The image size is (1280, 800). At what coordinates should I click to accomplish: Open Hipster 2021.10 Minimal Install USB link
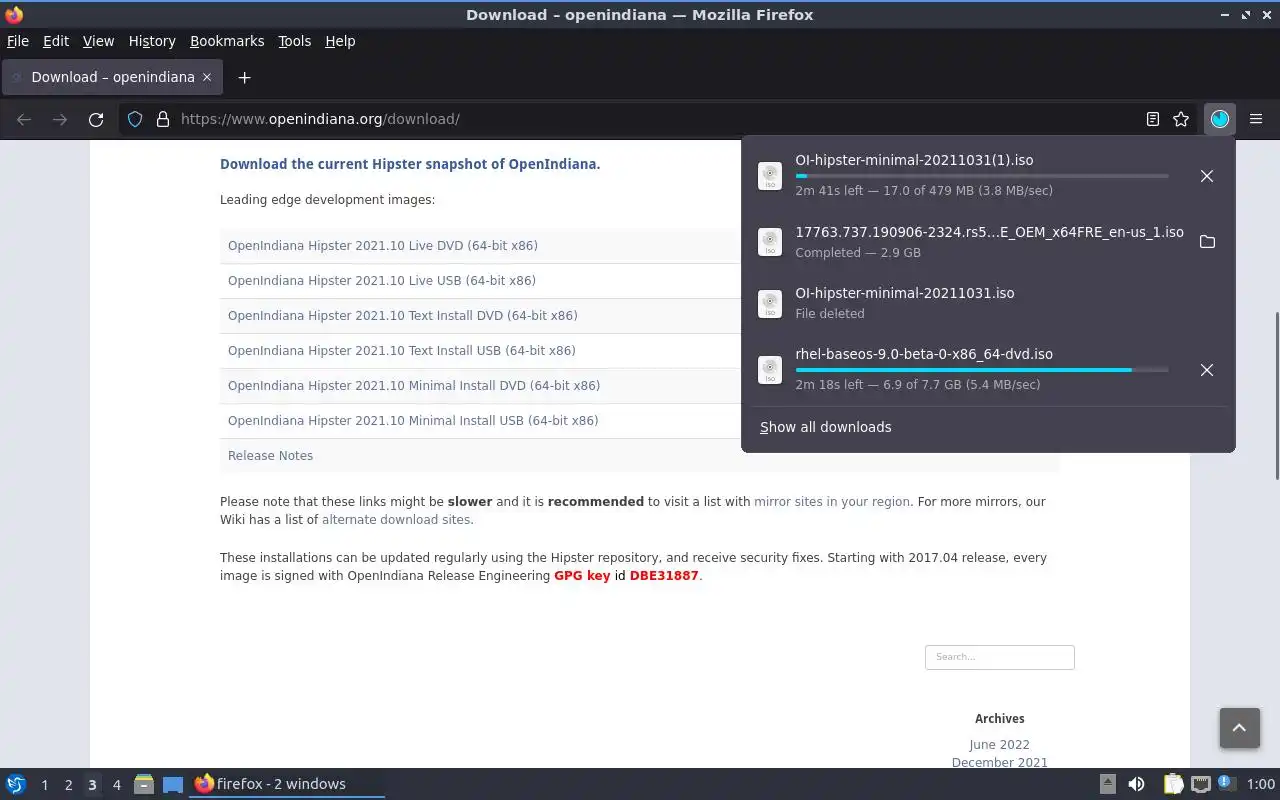(x=413, y=421)
